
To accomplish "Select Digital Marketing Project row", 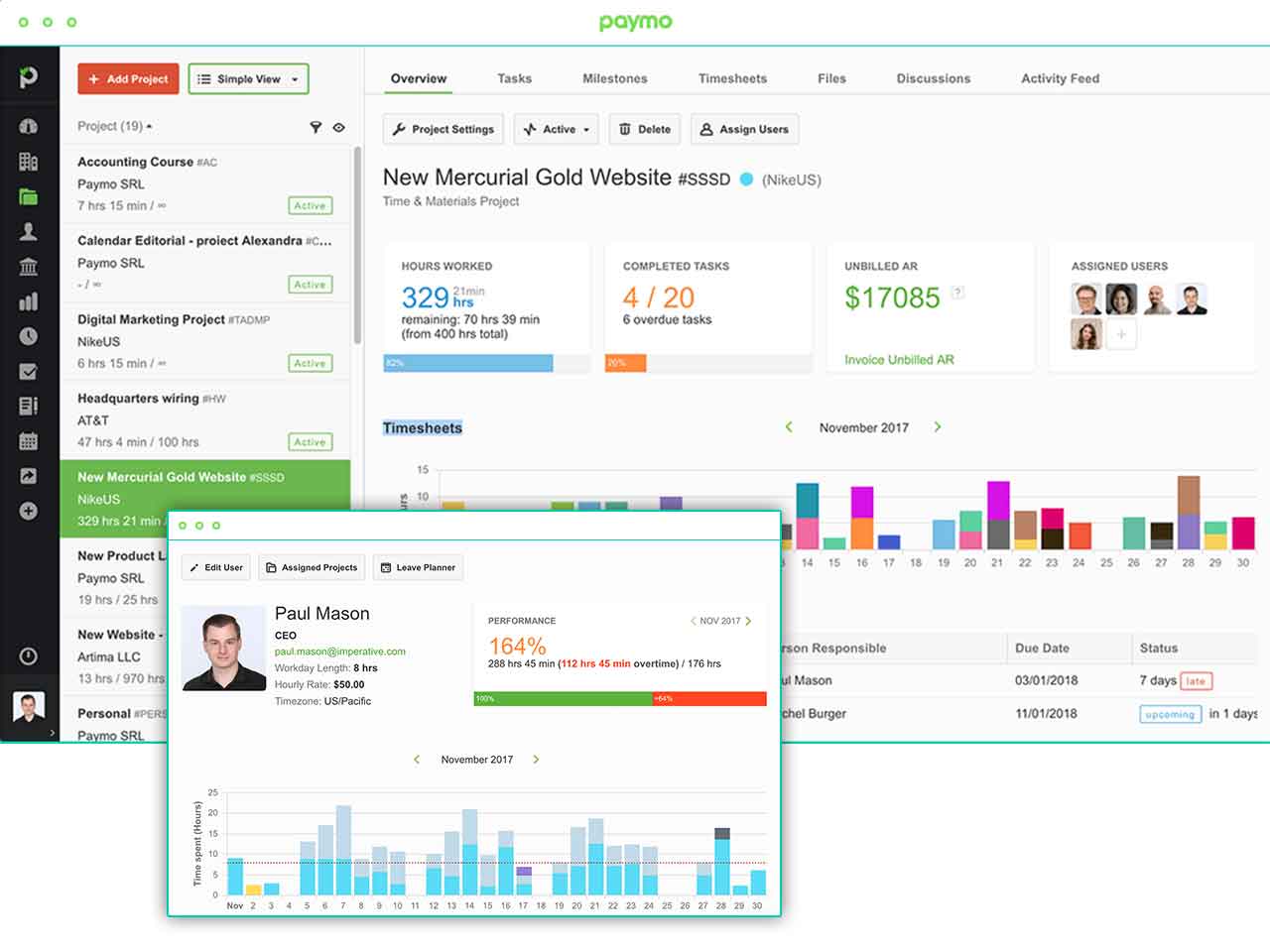I will pyautogui.click(x=205, y=341).
